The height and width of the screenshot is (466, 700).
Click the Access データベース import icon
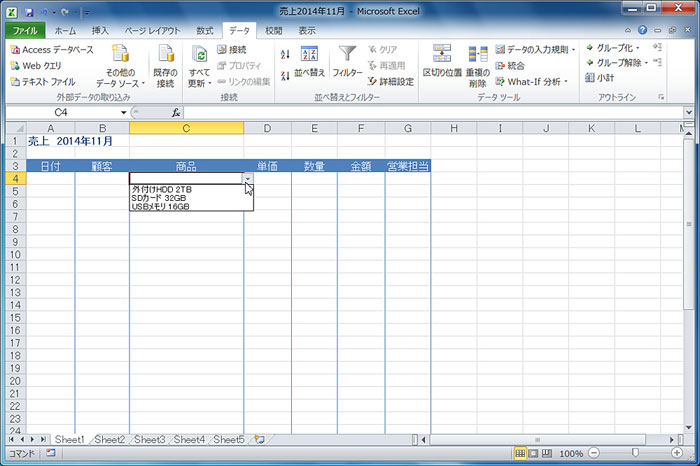coord(15,50)
